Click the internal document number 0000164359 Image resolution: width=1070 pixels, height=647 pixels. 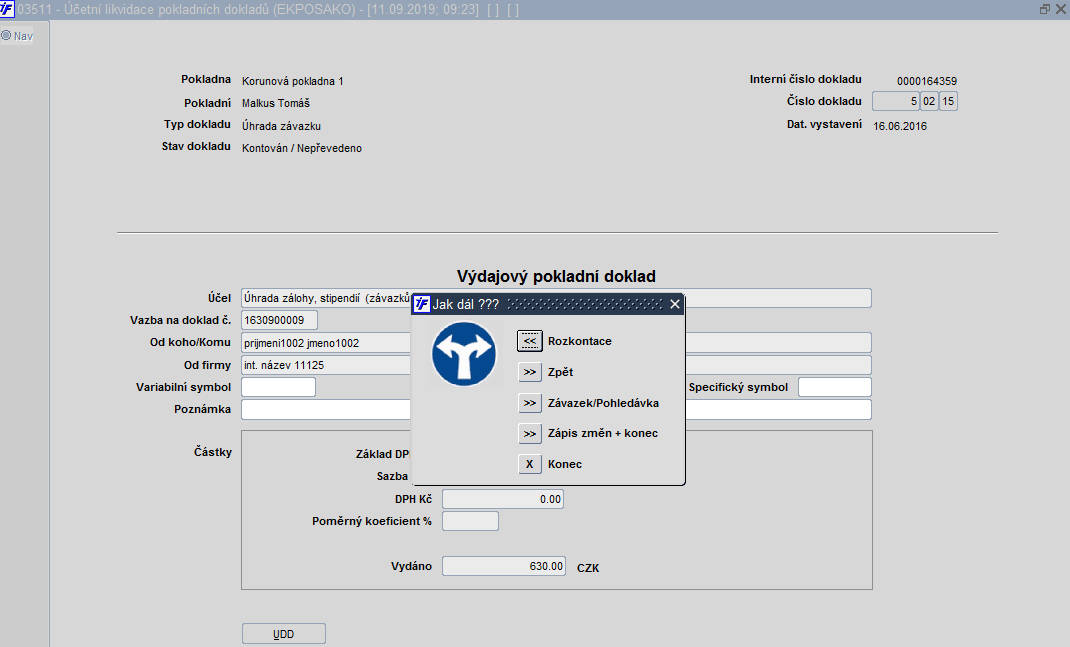927,81
